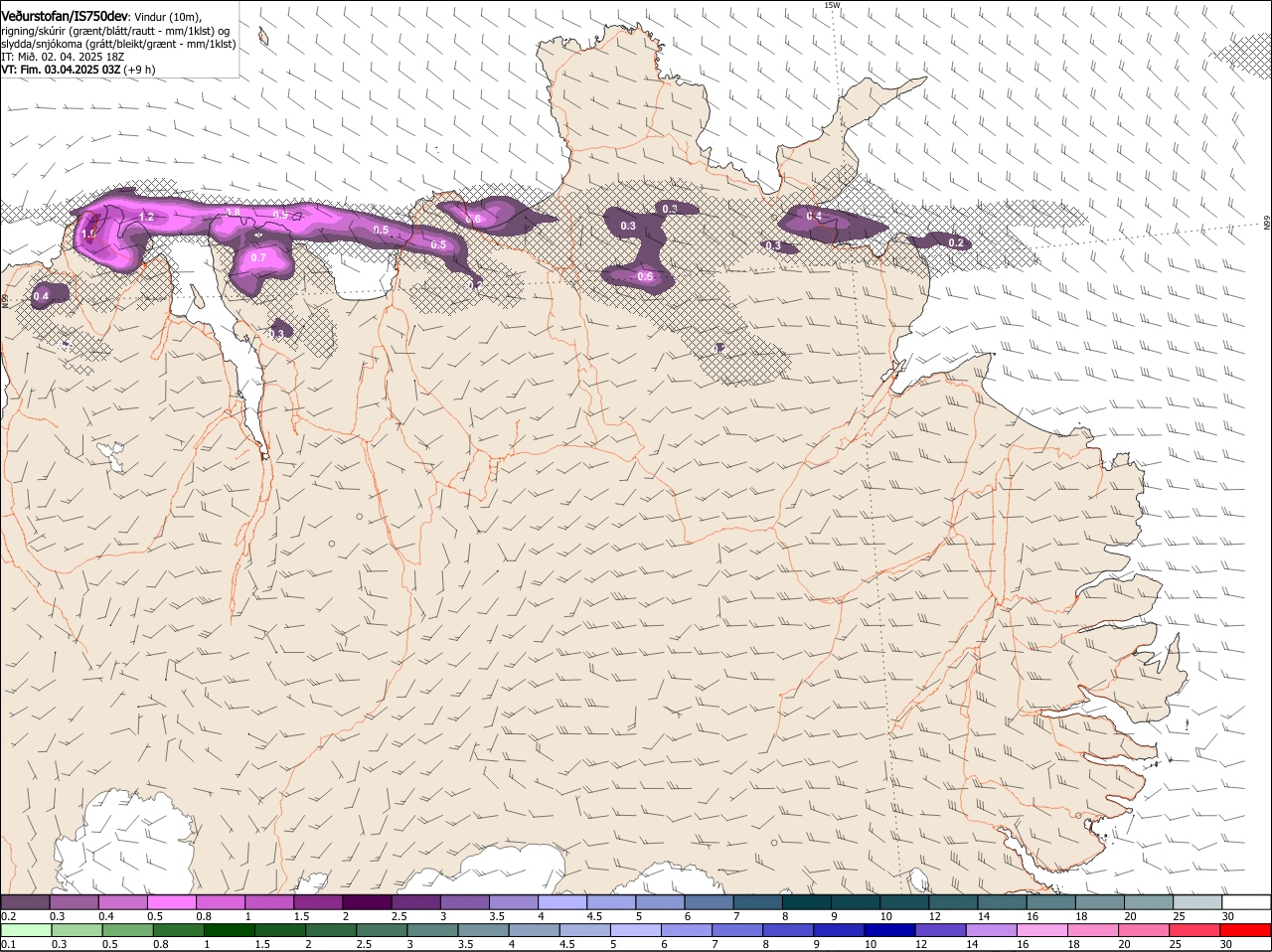Click the 0.1–0.3 palest green rain swatch
Image resolution: width=1272 pixels, height=952 pixels.
pyautogui.click(x=26, y=930)
